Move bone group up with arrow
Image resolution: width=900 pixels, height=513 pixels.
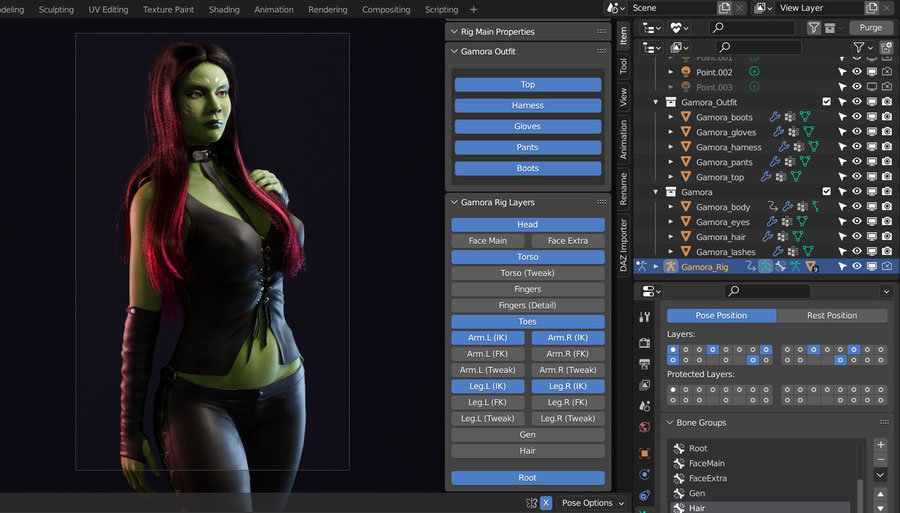tap(880, 494)
